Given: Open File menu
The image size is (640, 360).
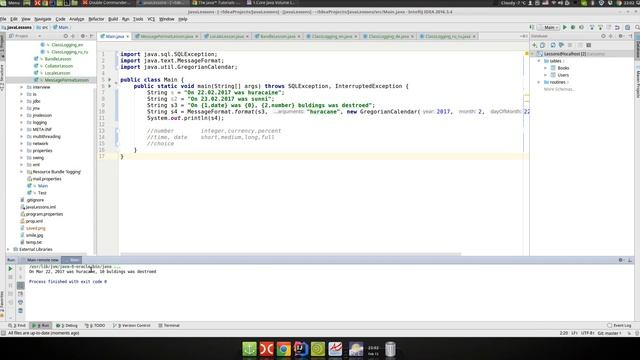Looking at the screenshot, I should (x=3, y=19).
